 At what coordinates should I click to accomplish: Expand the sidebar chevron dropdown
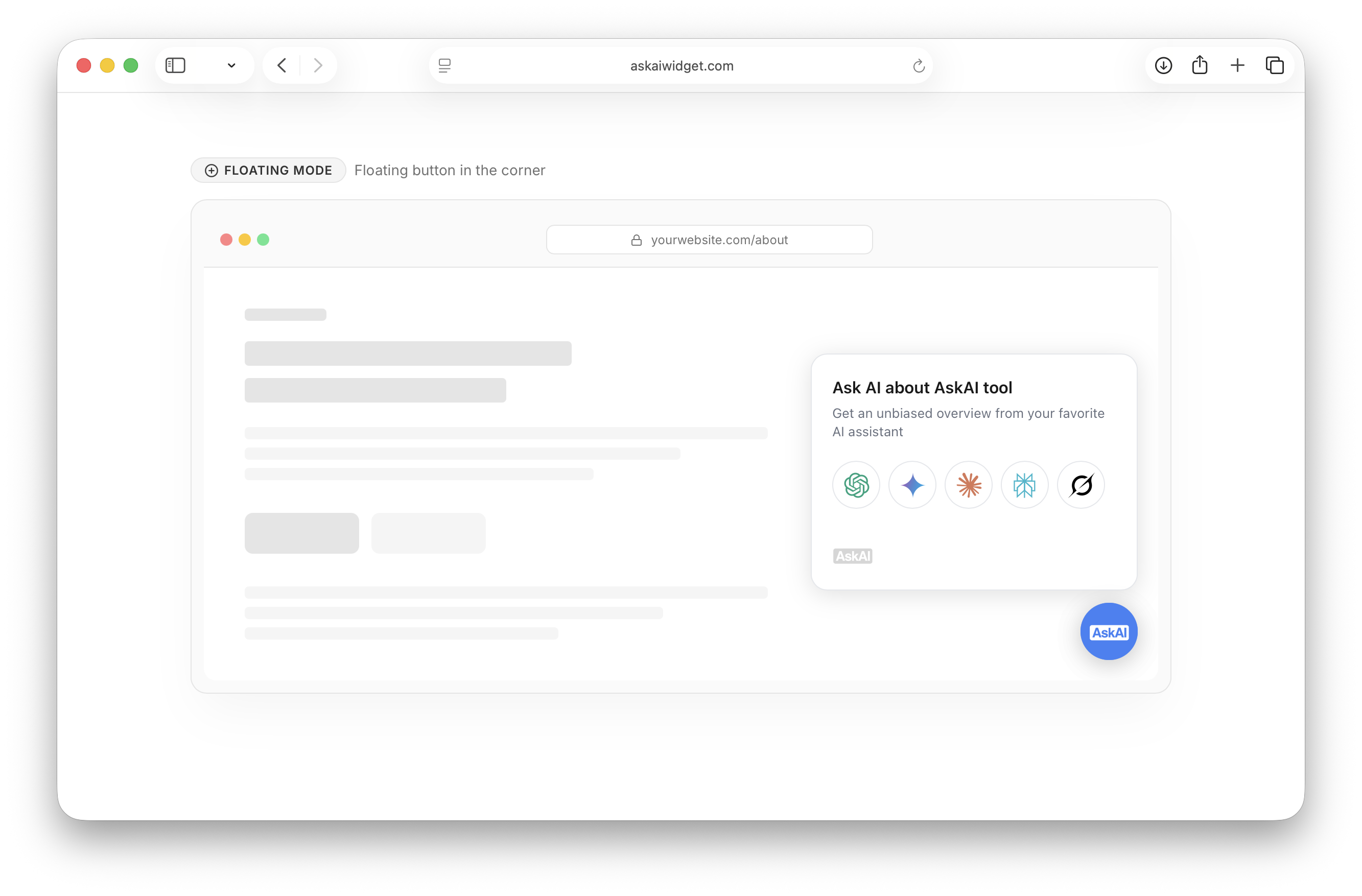tap(231, 66)
